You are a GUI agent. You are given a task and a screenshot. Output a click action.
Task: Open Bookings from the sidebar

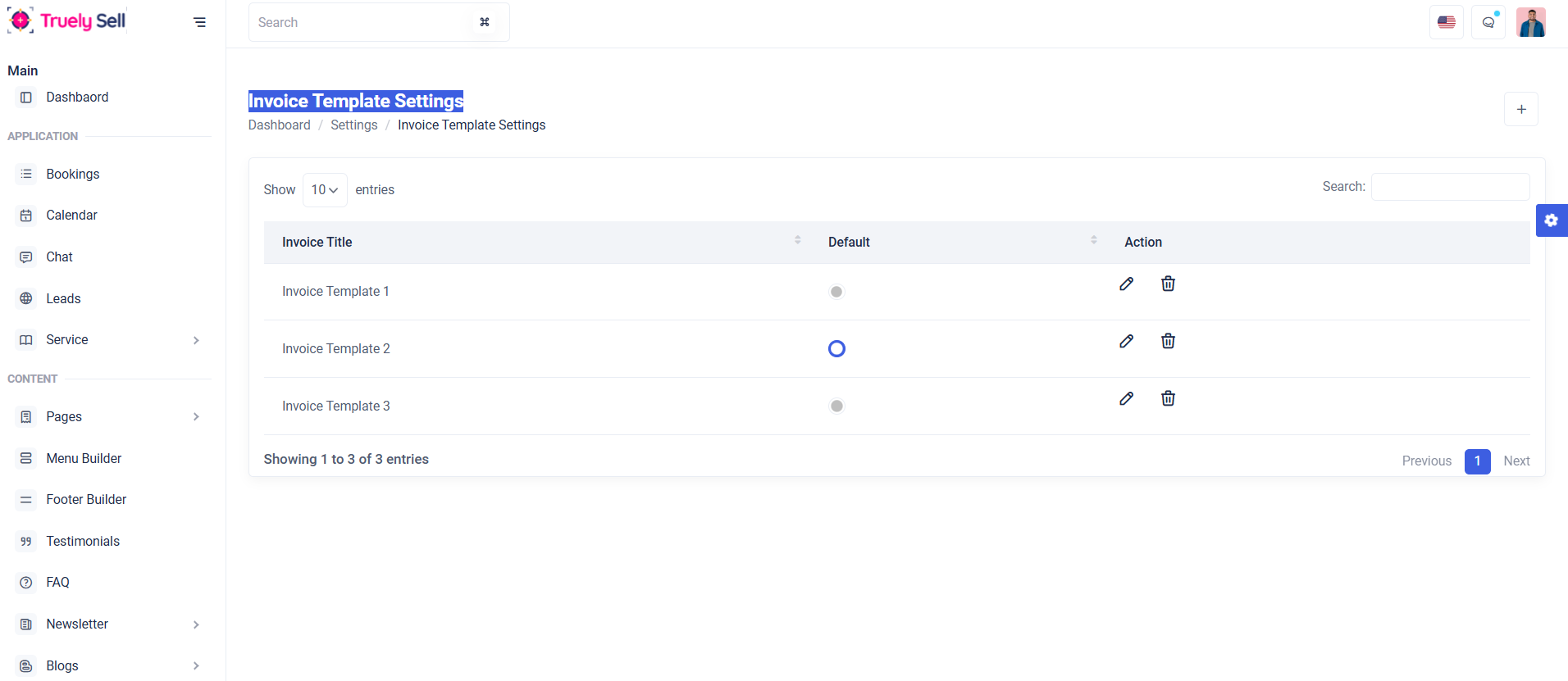(72, 174)
